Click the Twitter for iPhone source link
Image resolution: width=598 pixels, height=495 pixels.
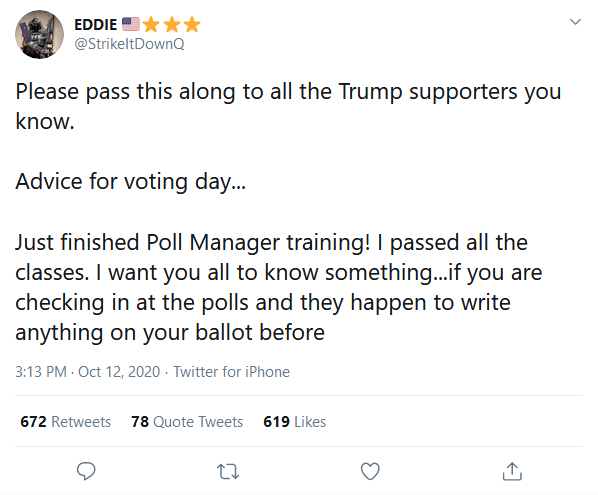pyautogui.click(x=231, y=372)
